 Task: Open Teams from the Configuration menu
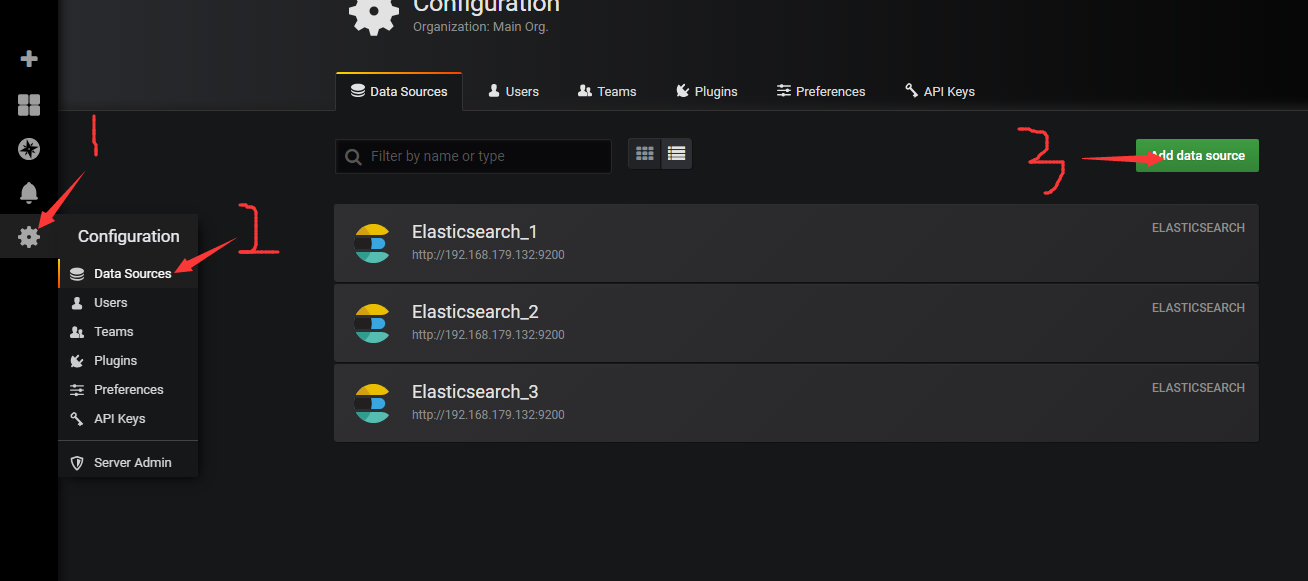pyautogui.click(x=112, y=331)
